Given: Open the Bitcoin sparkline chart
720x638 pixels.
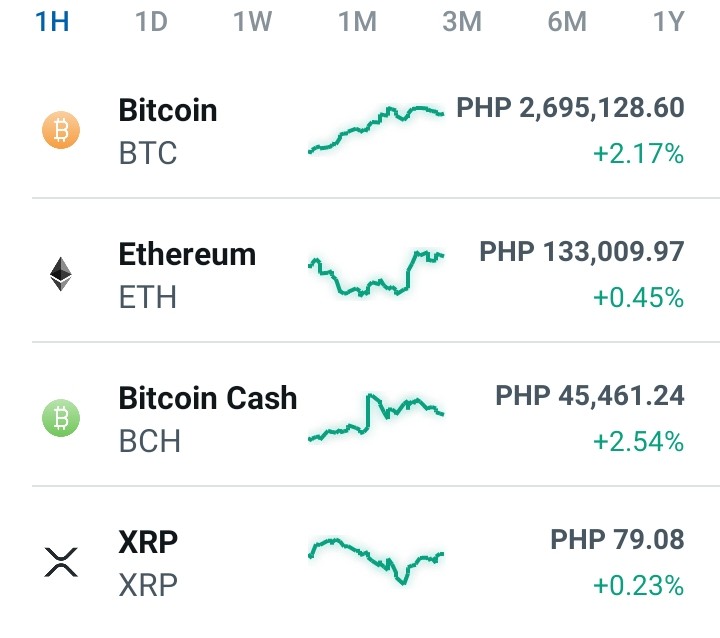Looking at the screenshot, I should pos(376,129).
